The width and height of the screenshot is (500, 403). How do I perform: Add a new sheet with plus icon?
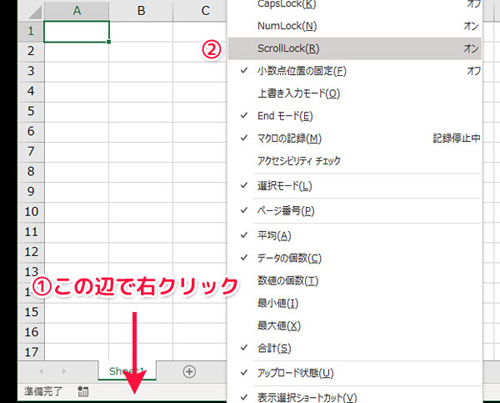click(x=189, y=371)
